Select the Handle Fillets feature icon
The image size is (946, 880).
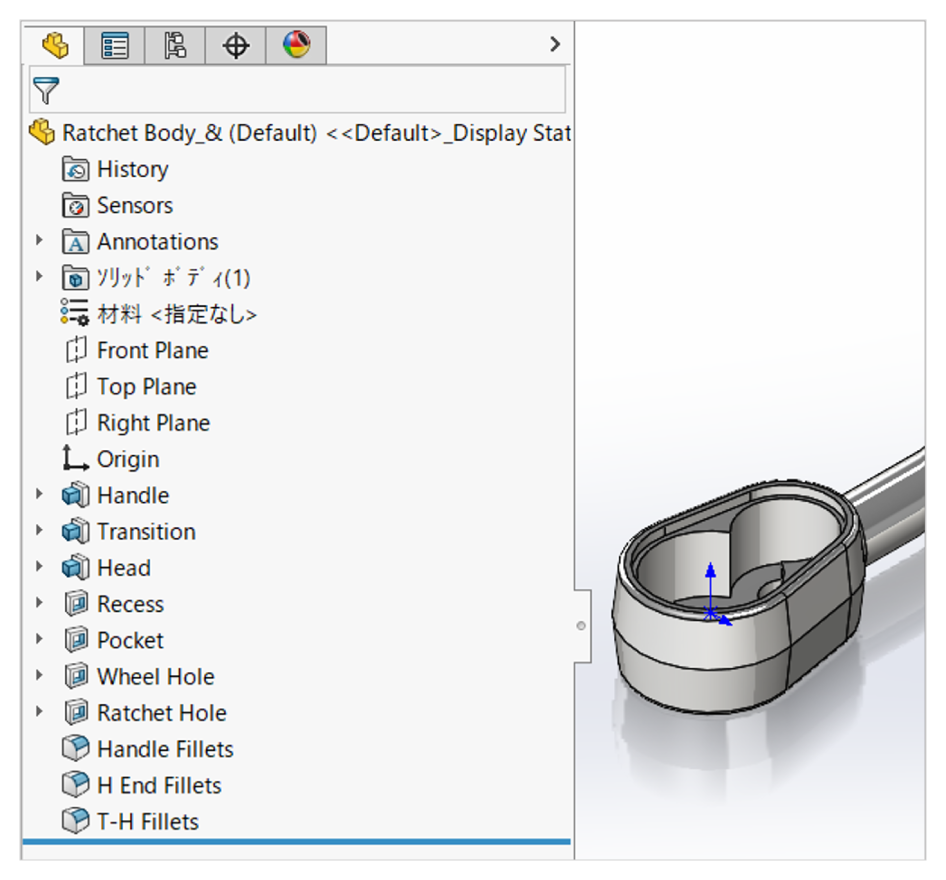(76, 749)
